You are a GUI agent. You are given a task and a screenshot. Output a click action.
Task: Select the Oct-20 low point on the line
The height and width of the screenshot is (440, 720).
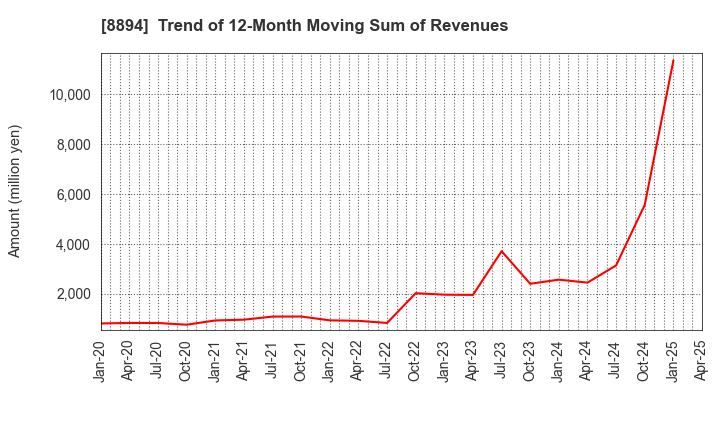186,325
